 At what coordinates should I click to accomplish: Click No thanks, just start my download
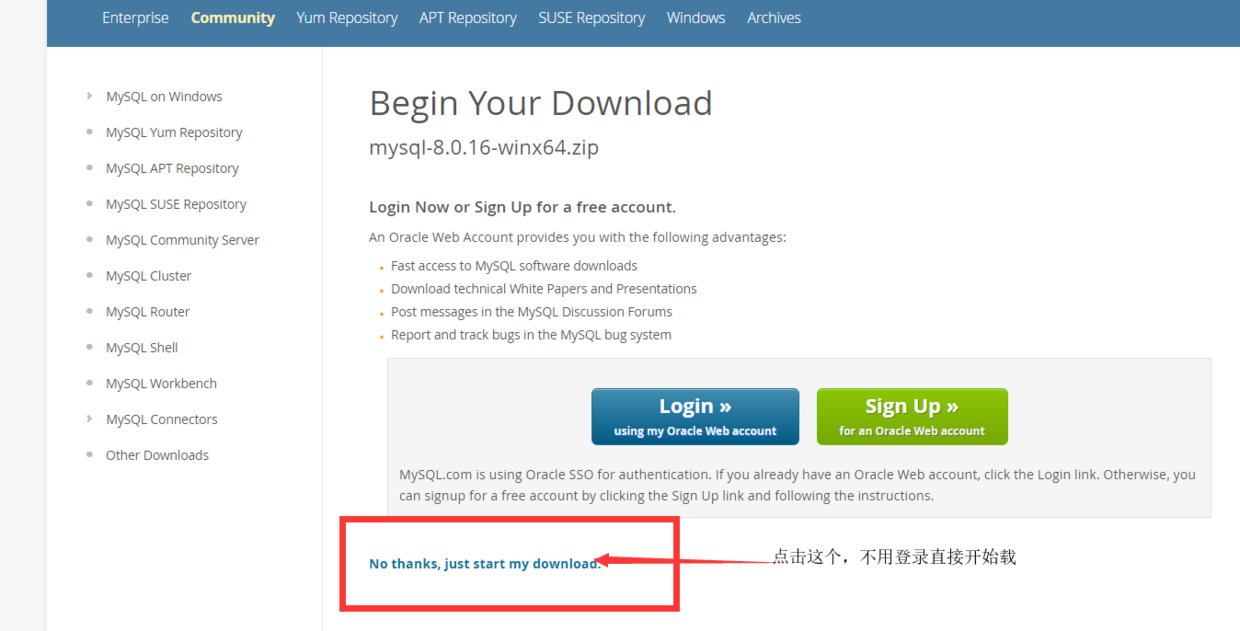485,564
